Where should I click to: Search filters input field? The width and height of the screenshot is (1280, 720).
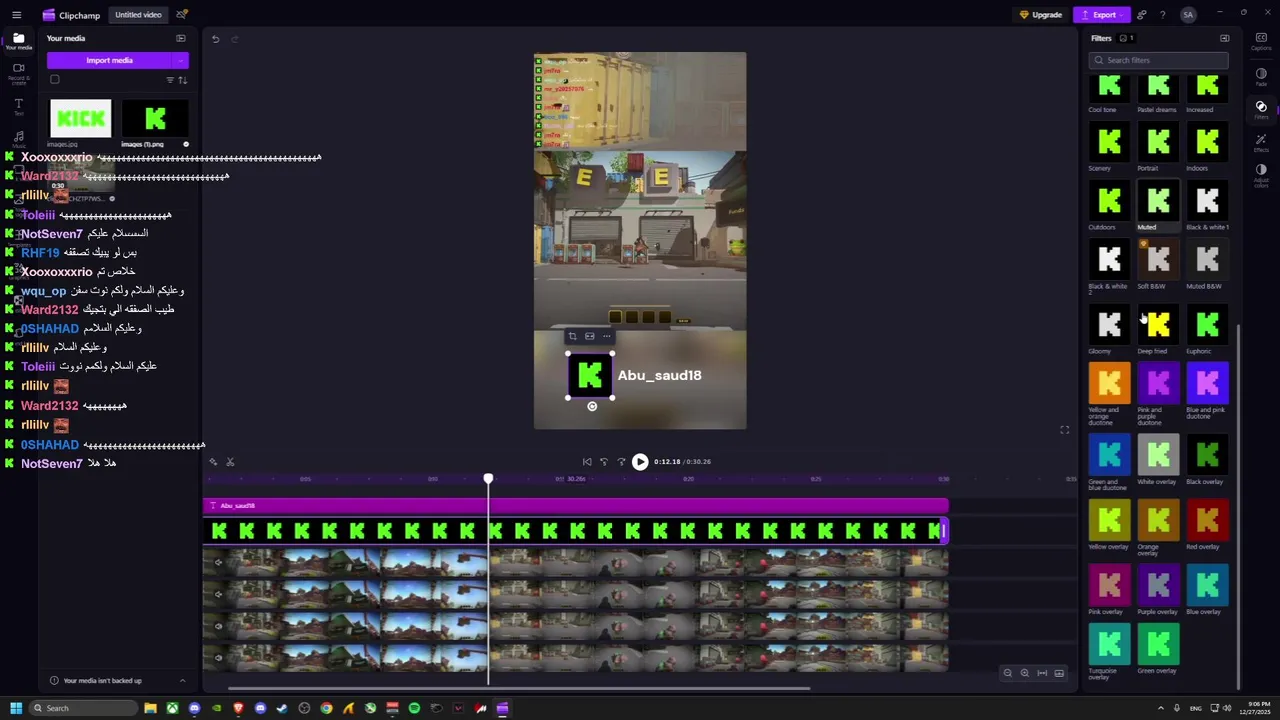[x=1159, y=60]
